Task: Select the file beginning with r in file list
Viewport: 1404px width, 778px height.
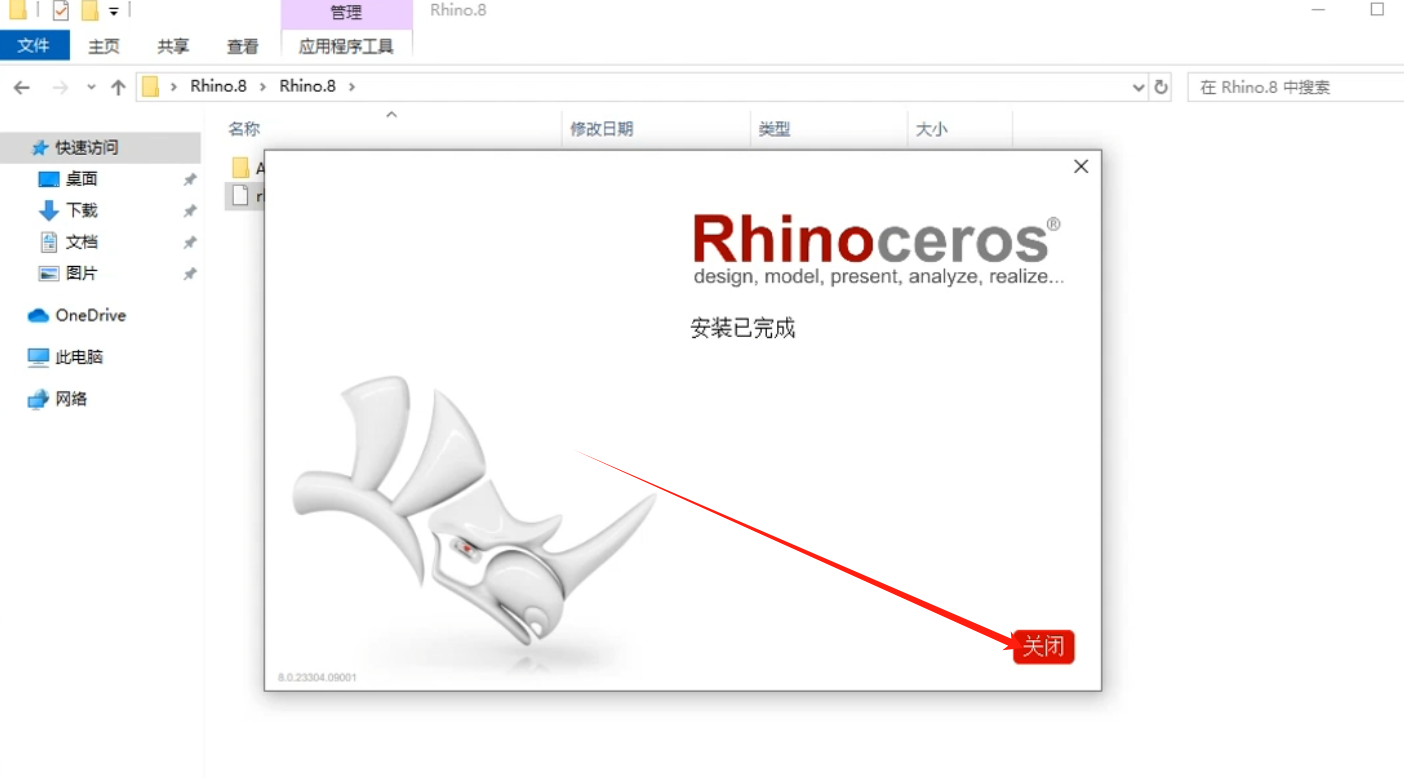Action: pos(246,196)
